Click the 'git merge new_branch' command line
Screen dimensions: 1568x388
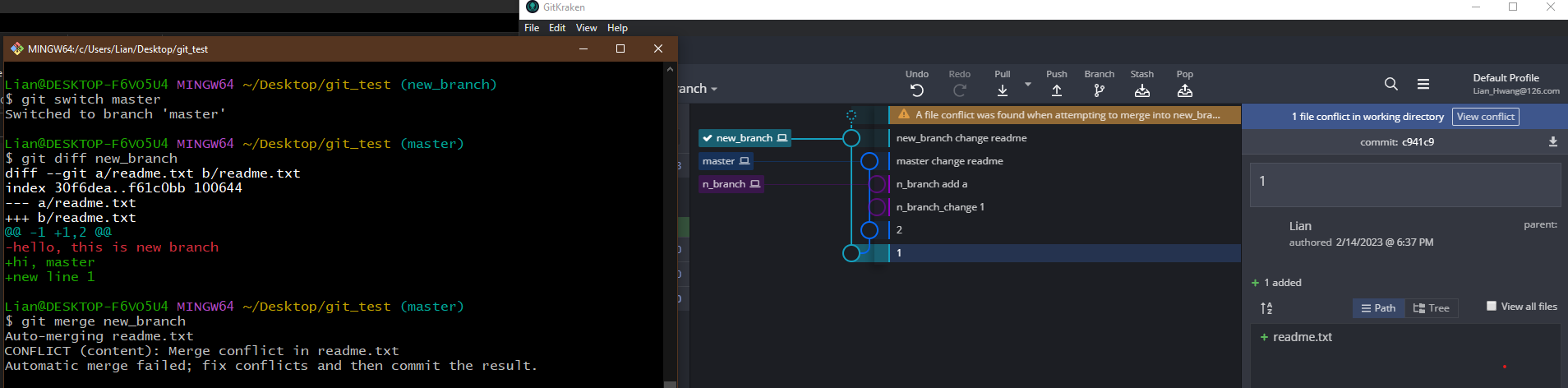point(95,321)
